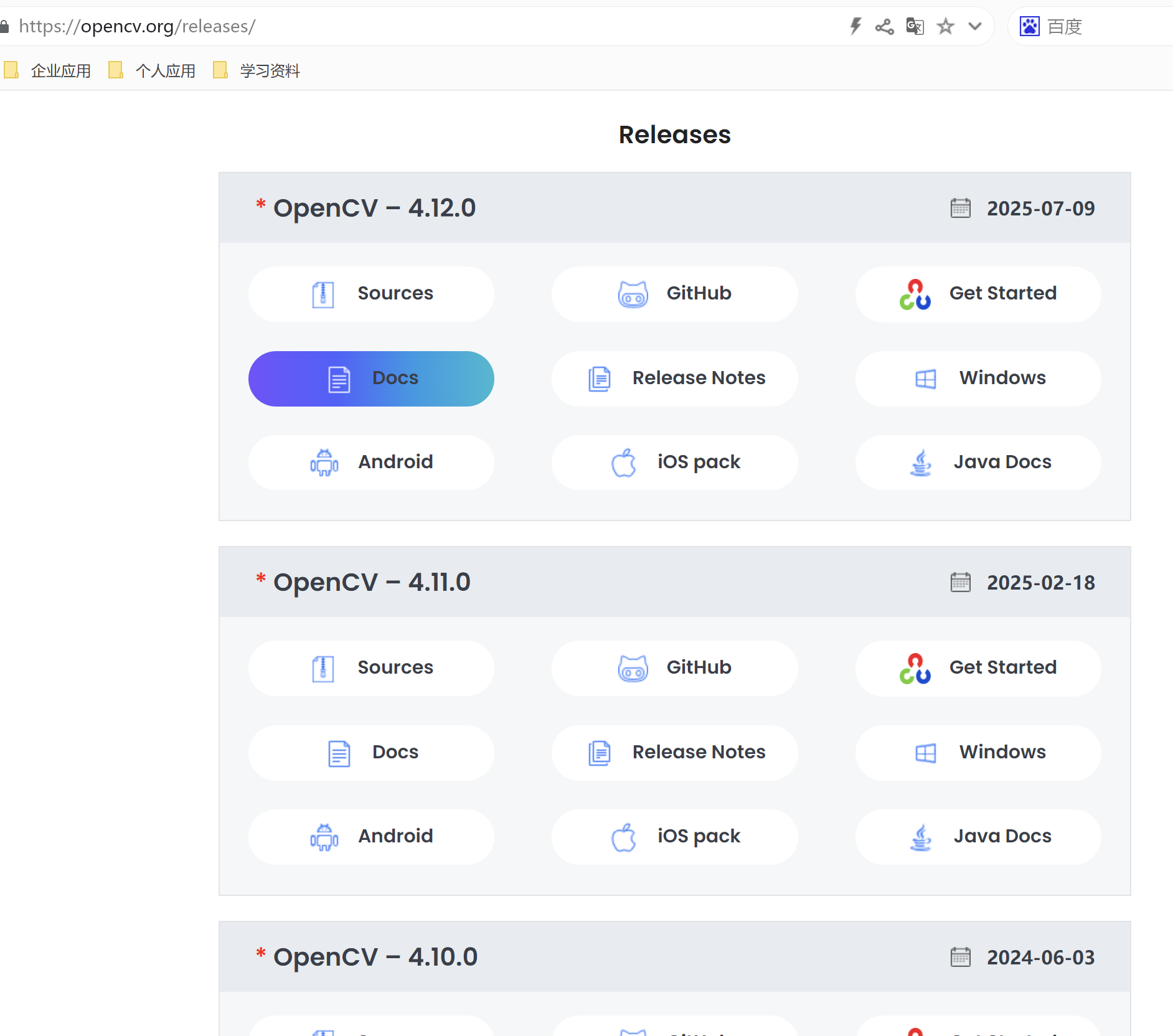
Task: Open Android package for OpenCV 4.11.0
Action: click(371, 837)
